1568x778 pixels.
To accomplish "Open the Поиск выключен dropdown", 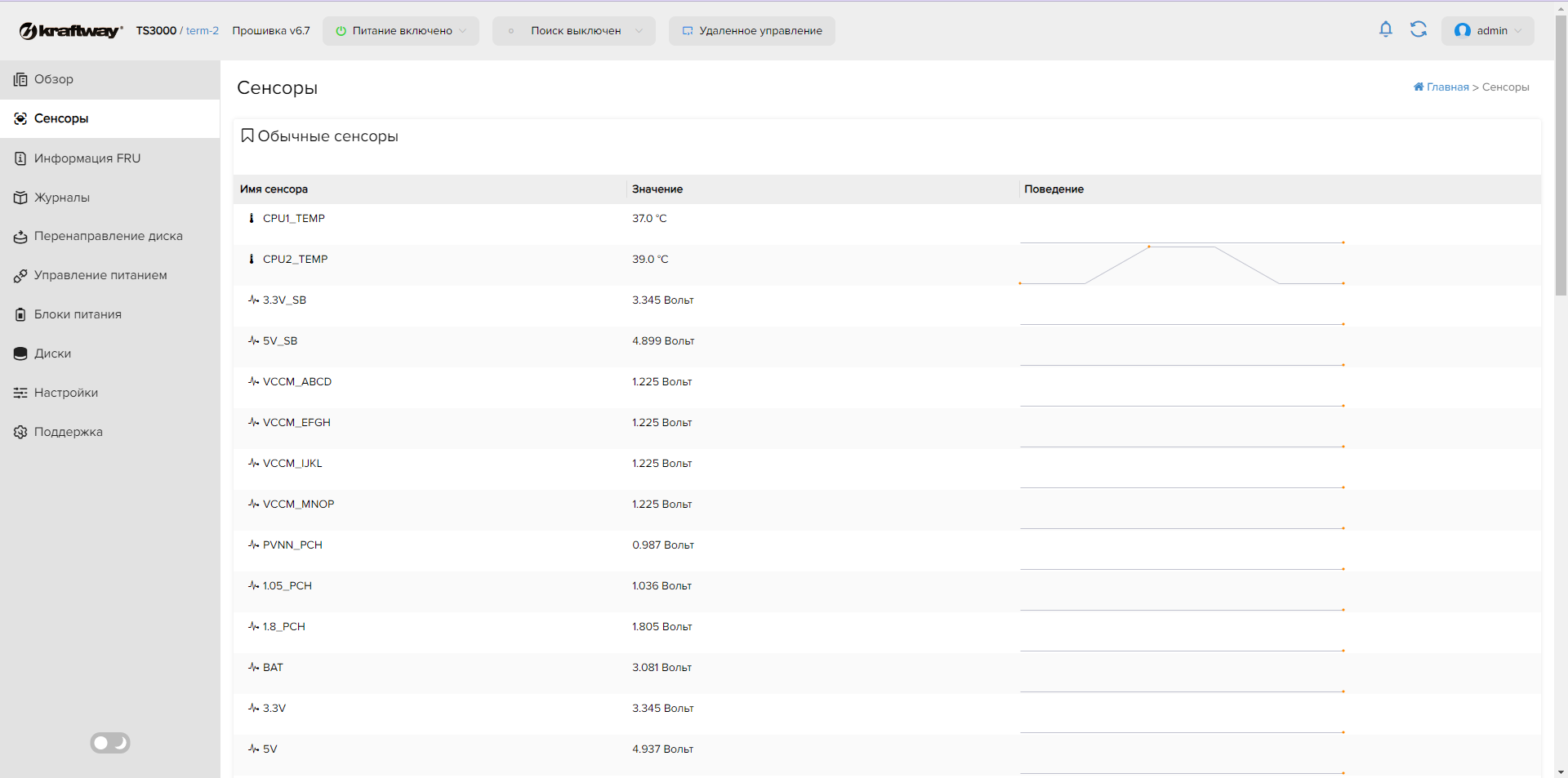I will point(574,31).
